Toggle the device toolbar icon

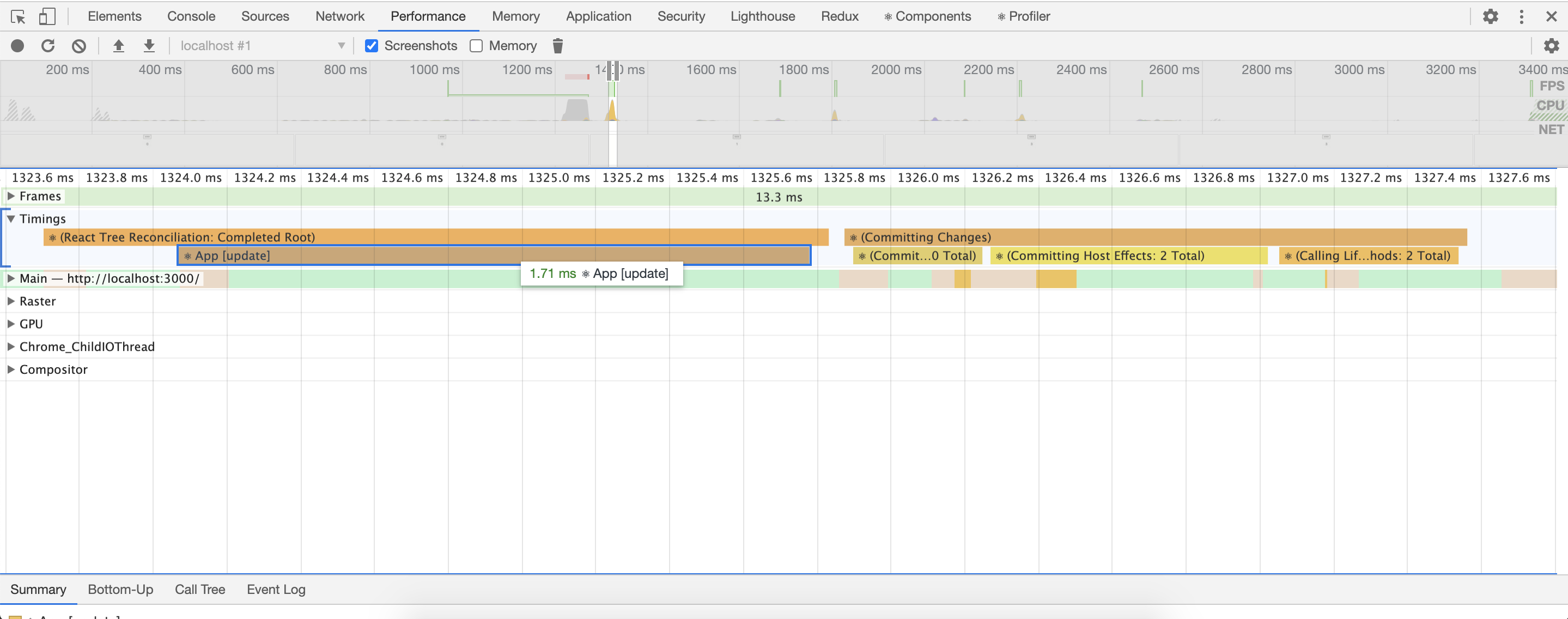[47, 16]
